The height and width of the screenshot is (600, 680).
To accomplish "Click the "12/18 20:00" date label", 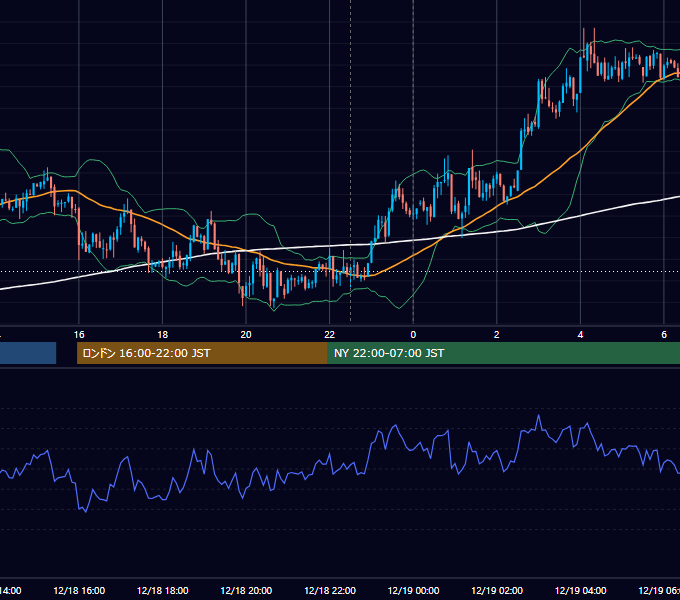I will coord(246,590).
